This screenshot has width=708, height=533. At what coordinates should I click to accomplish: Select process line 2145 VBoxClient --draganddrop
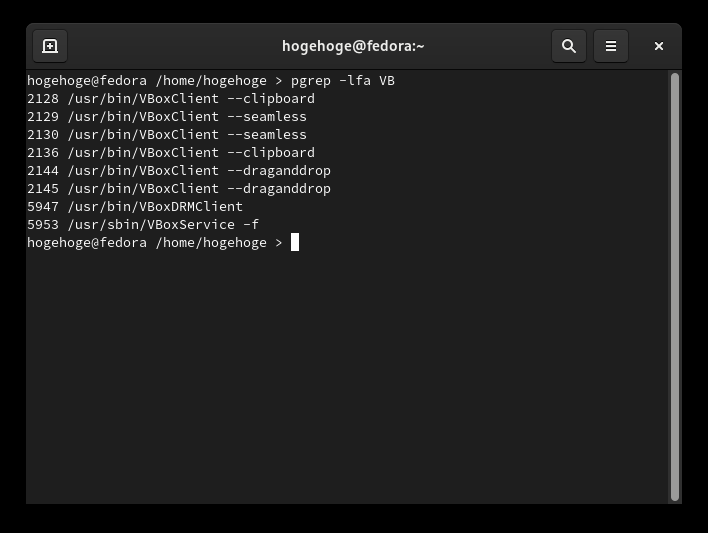179,189
